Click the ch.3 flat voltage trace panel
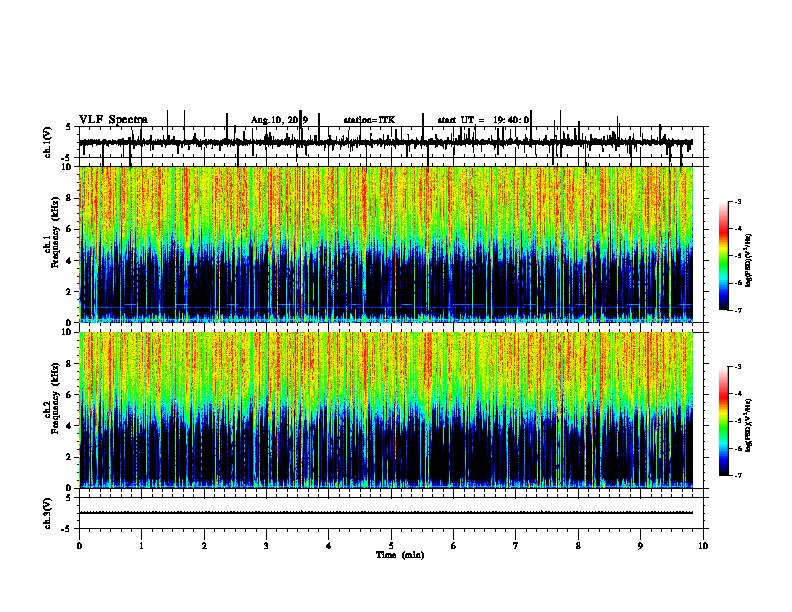Screen dimensions: 792x612 coord(391,513)
